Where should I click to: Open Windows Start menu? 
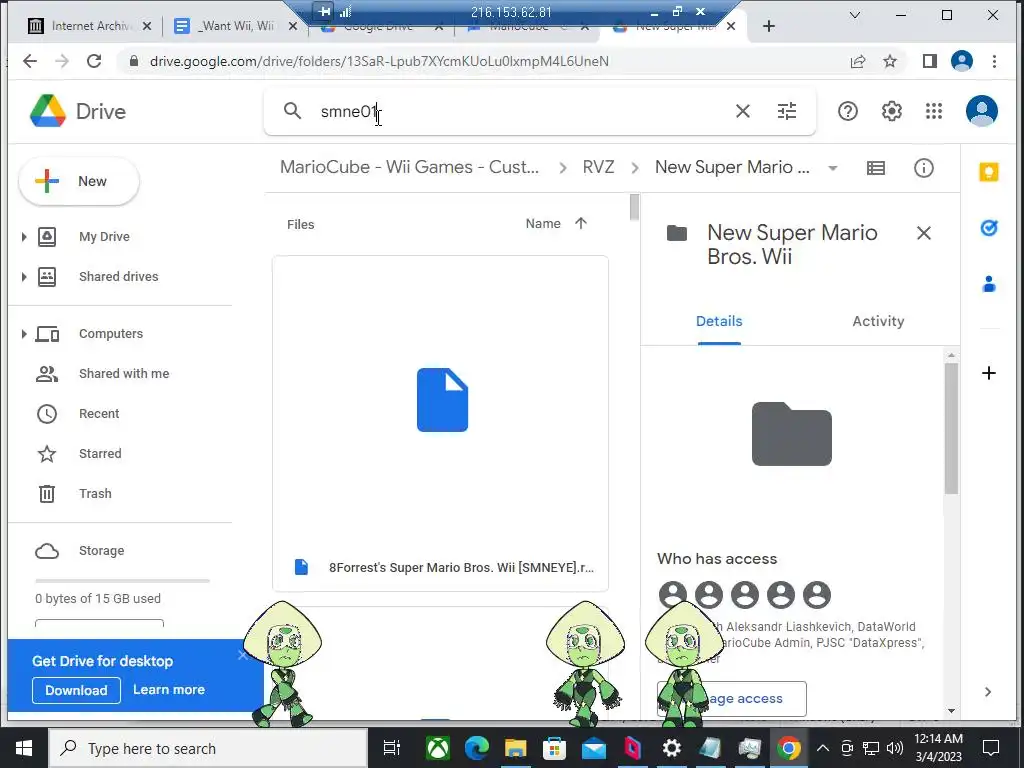pos(24,748)
